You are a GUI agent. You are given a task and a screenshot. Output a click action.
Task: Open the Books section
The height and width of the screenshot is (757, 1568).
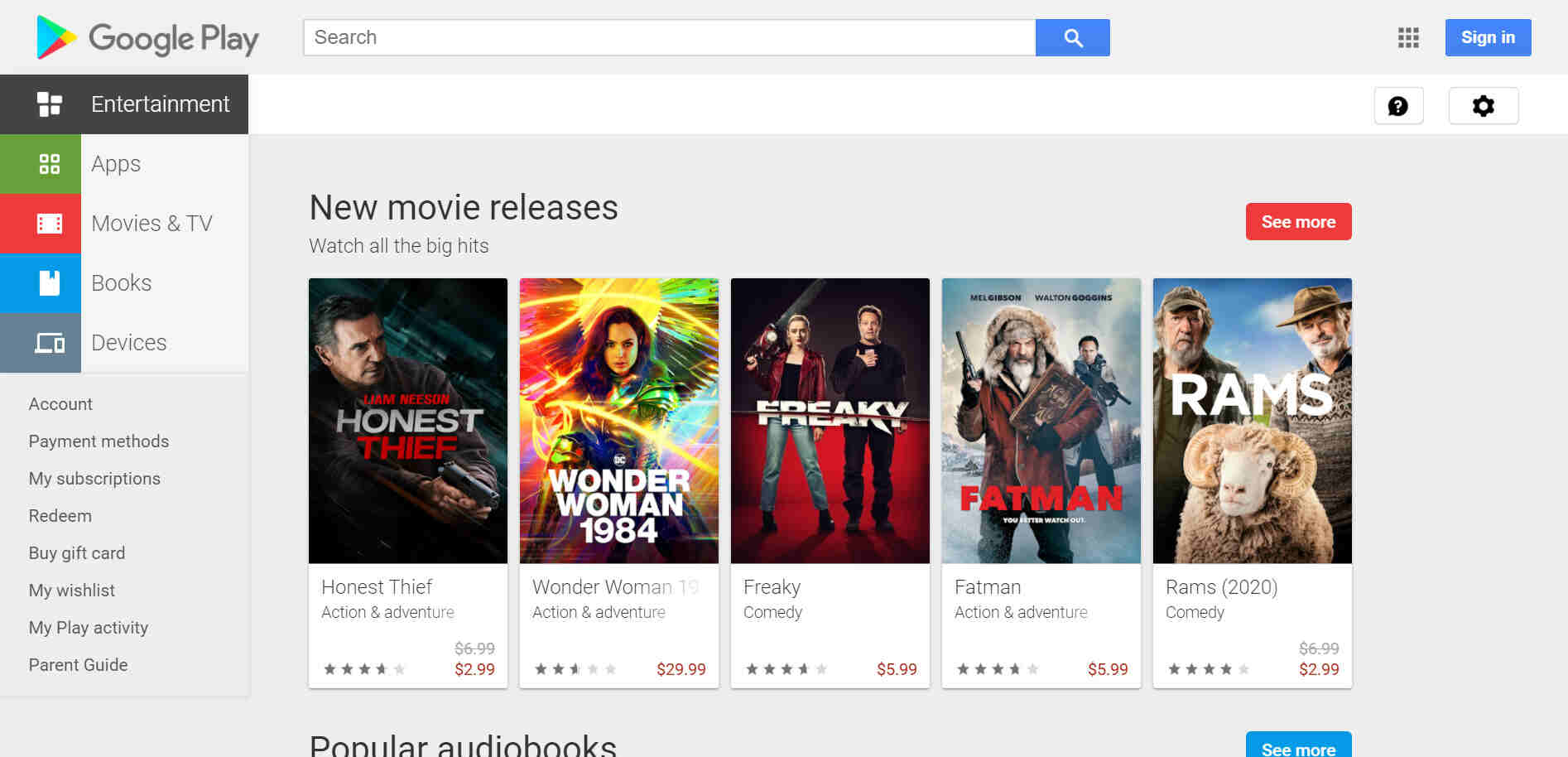pos(124,283)
